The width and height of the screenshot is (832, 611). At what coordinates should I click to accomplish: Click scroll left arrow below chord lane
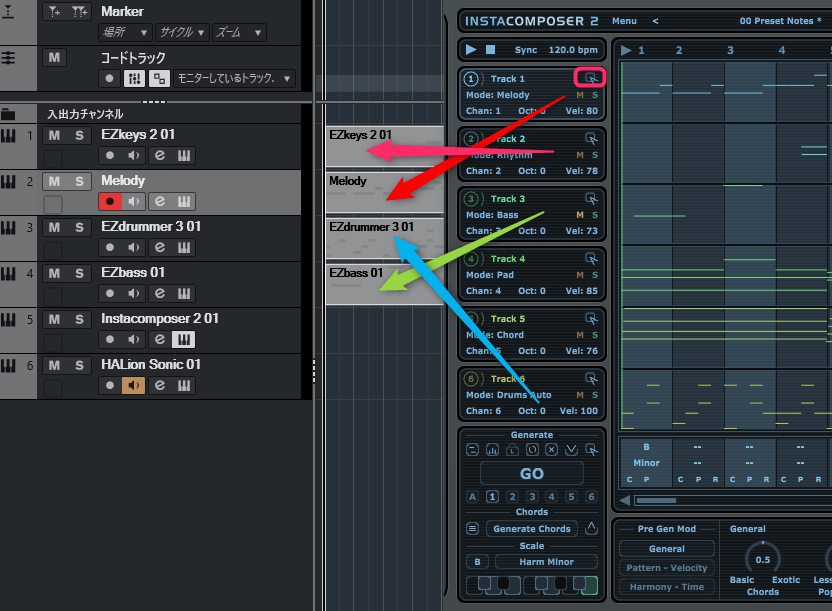click(625, 500)
